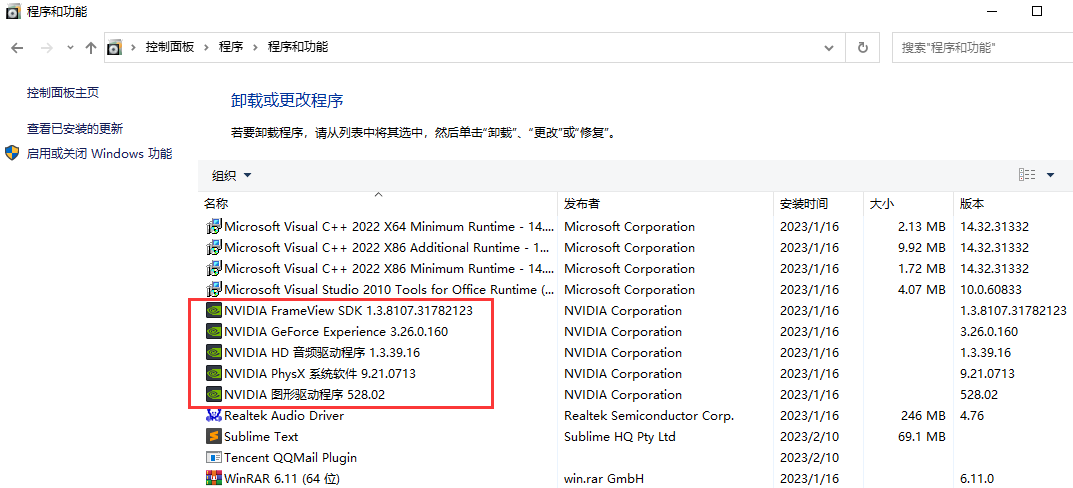This screenshot has height=488, width=1073.
Task: Click Realtek Semiconductor Corp. publisher cell
Action: (649, 415)
